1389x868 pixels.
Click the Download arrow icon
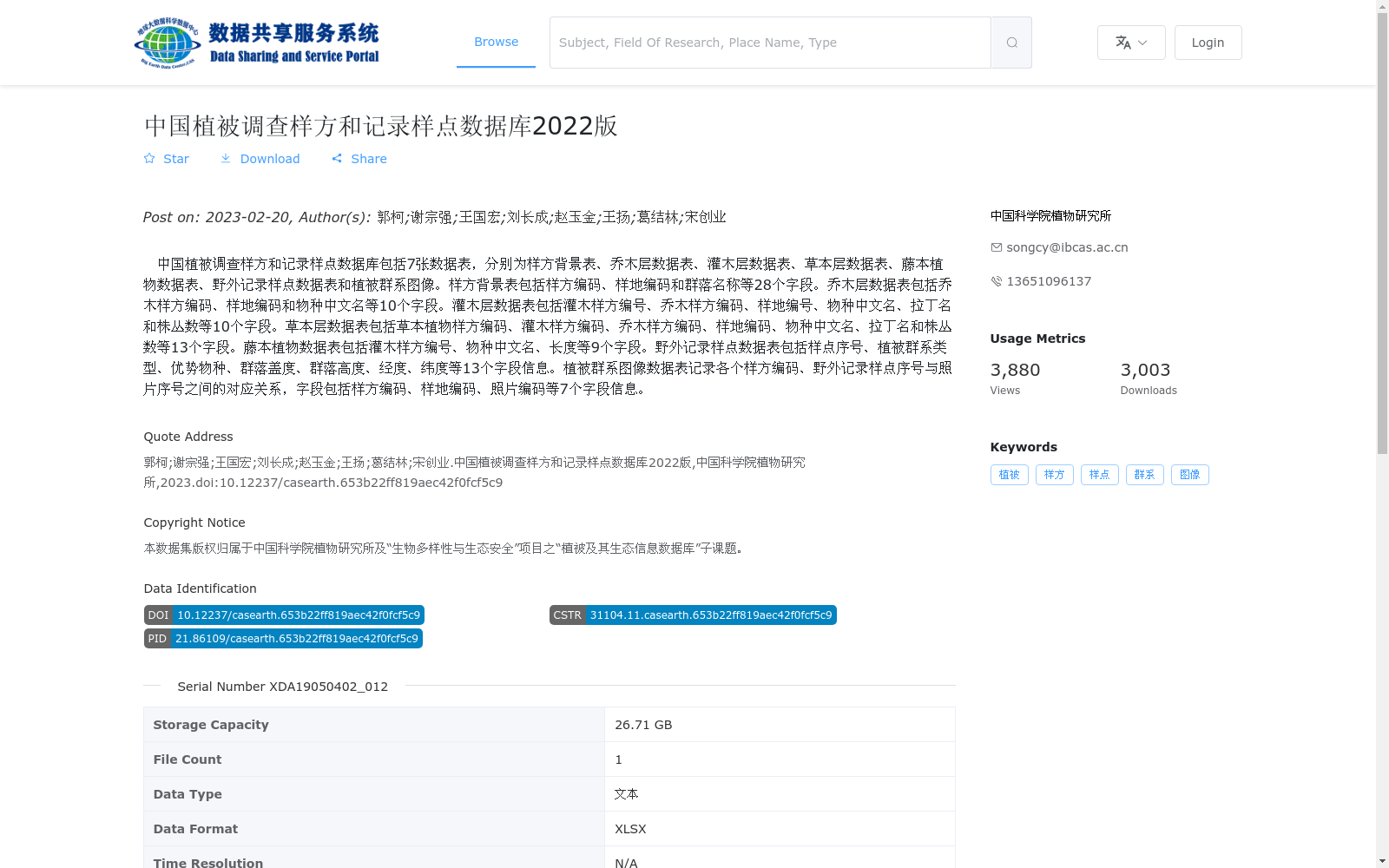click(226, 159)
